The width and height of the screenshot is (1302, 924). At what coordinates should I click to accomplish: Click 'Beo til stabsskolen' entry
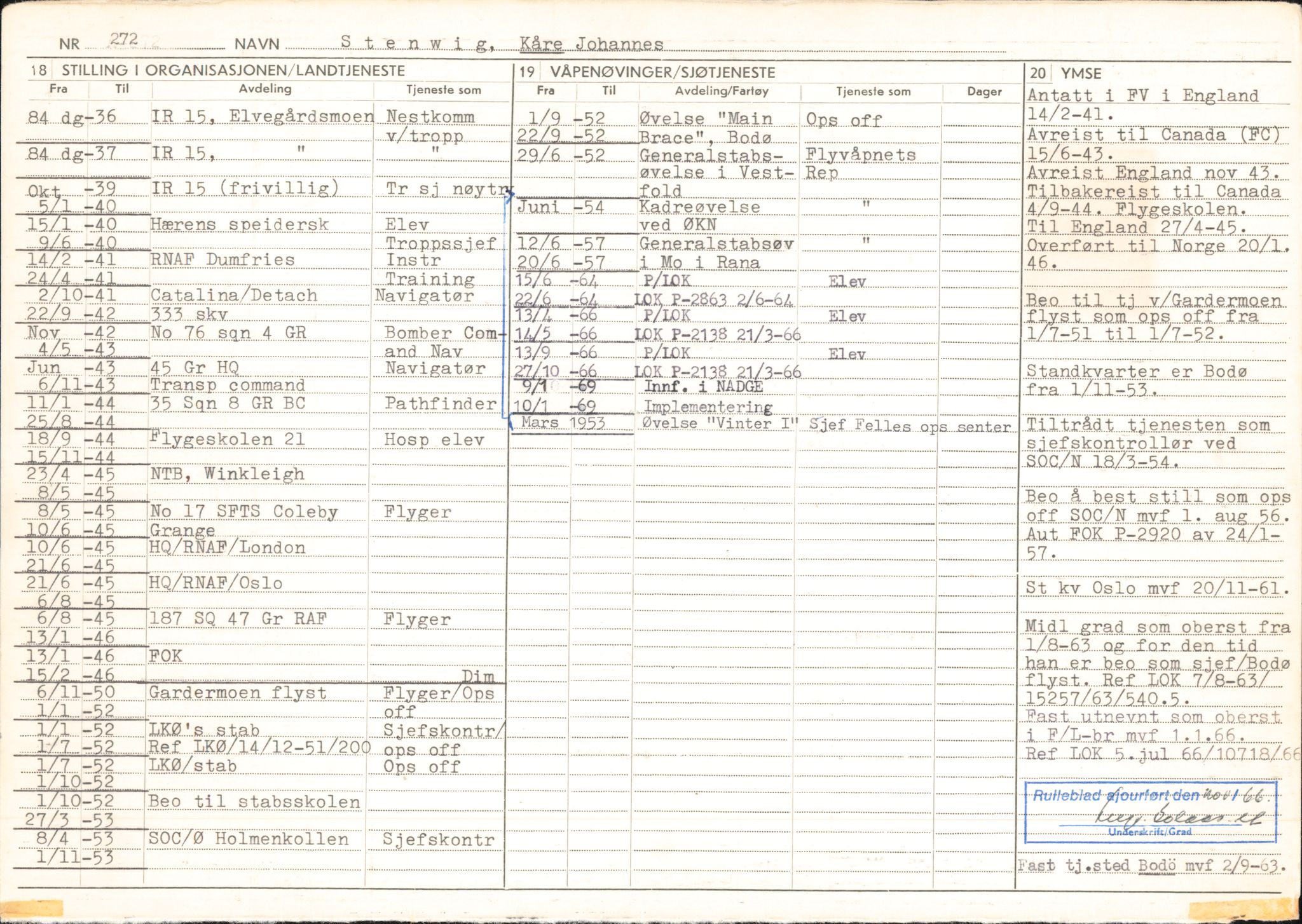pos(254,801)
